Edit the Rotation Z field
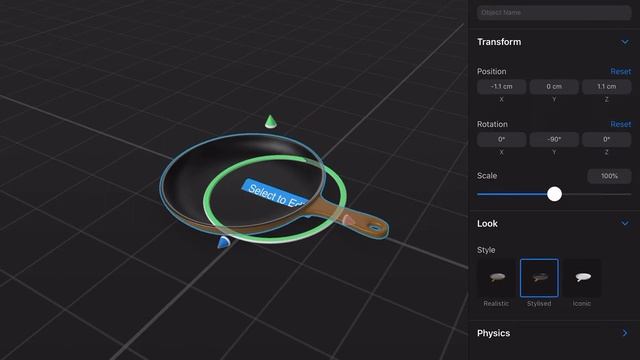 point(607,140)
